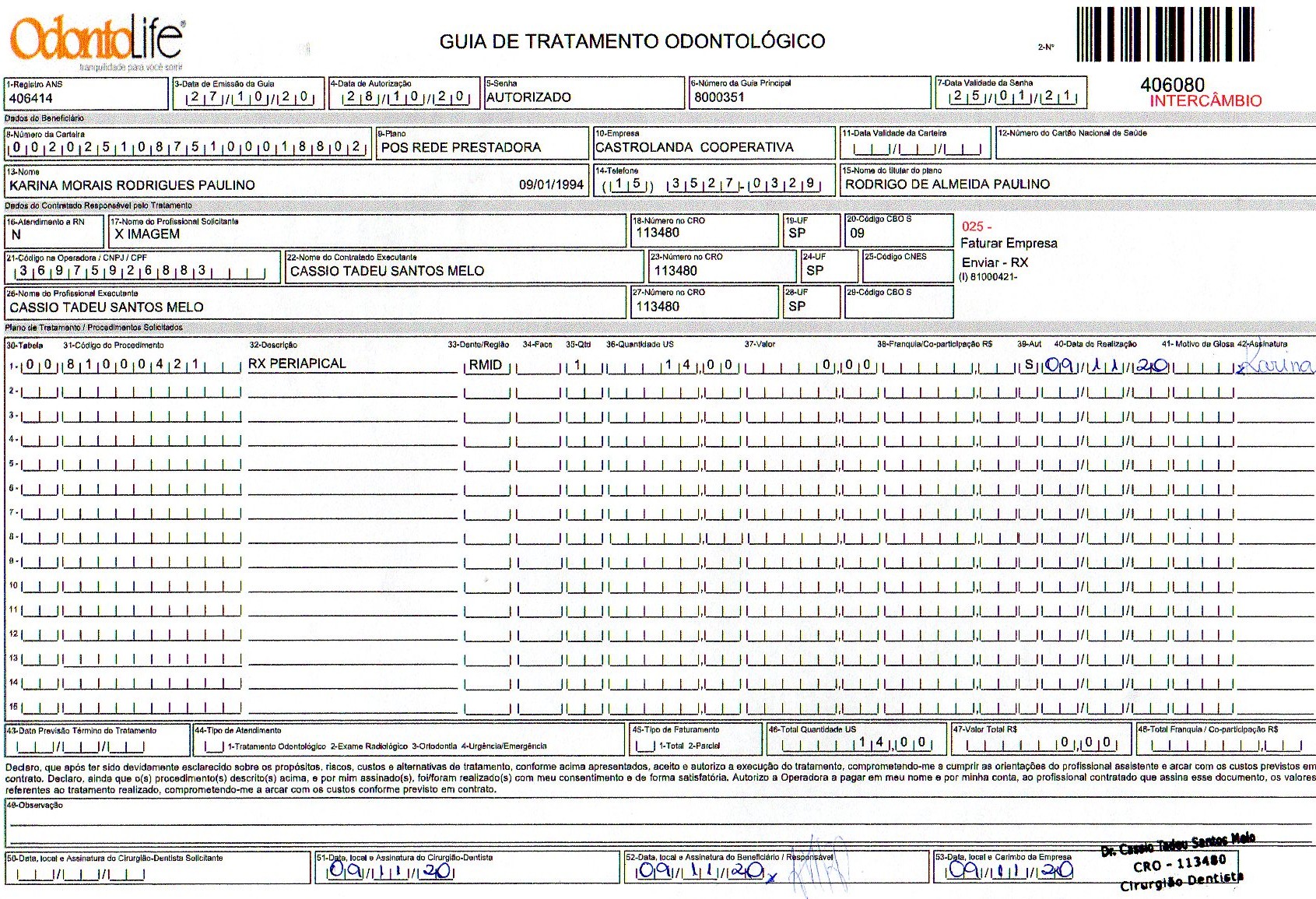Image resolution: width=1316 pixels, height=899 pixels.
Task: Click the row 1 description 'RX PERIAPICAL'
Action: click(297, 363)
